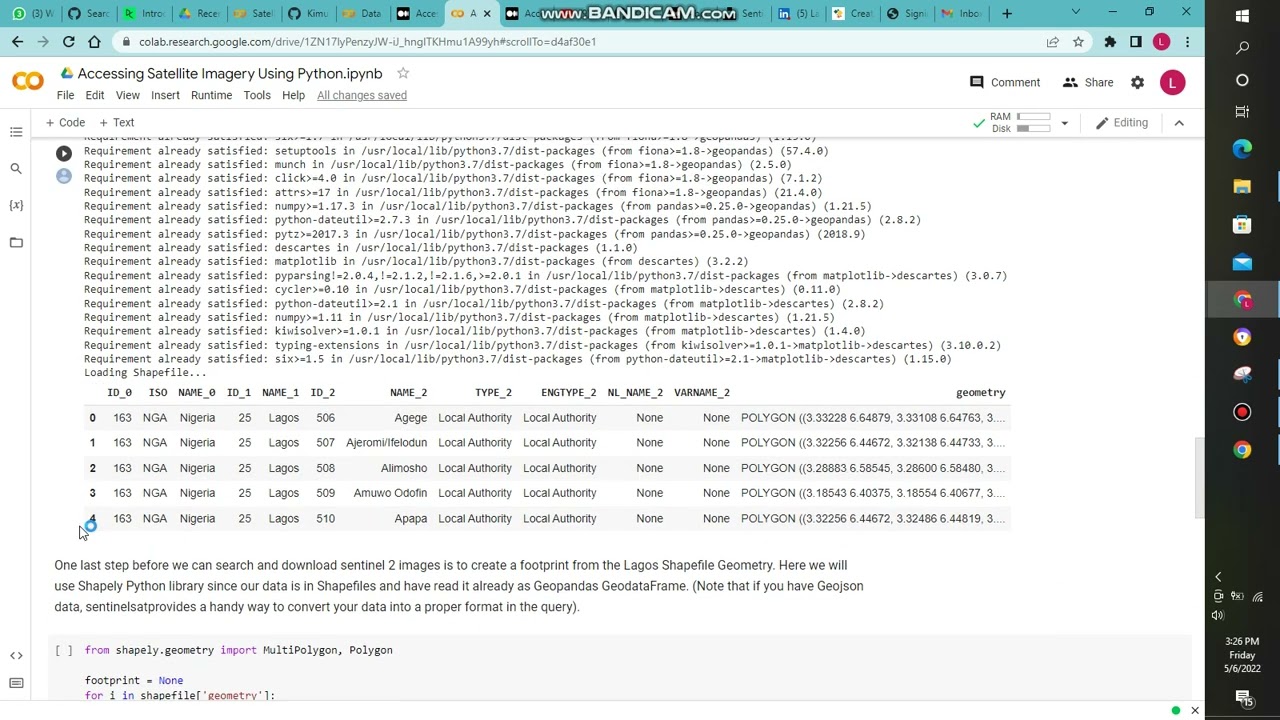This screenshot has height=720, width=1280.
Task: Open the File menu
Action: click(x=65, y=95)
